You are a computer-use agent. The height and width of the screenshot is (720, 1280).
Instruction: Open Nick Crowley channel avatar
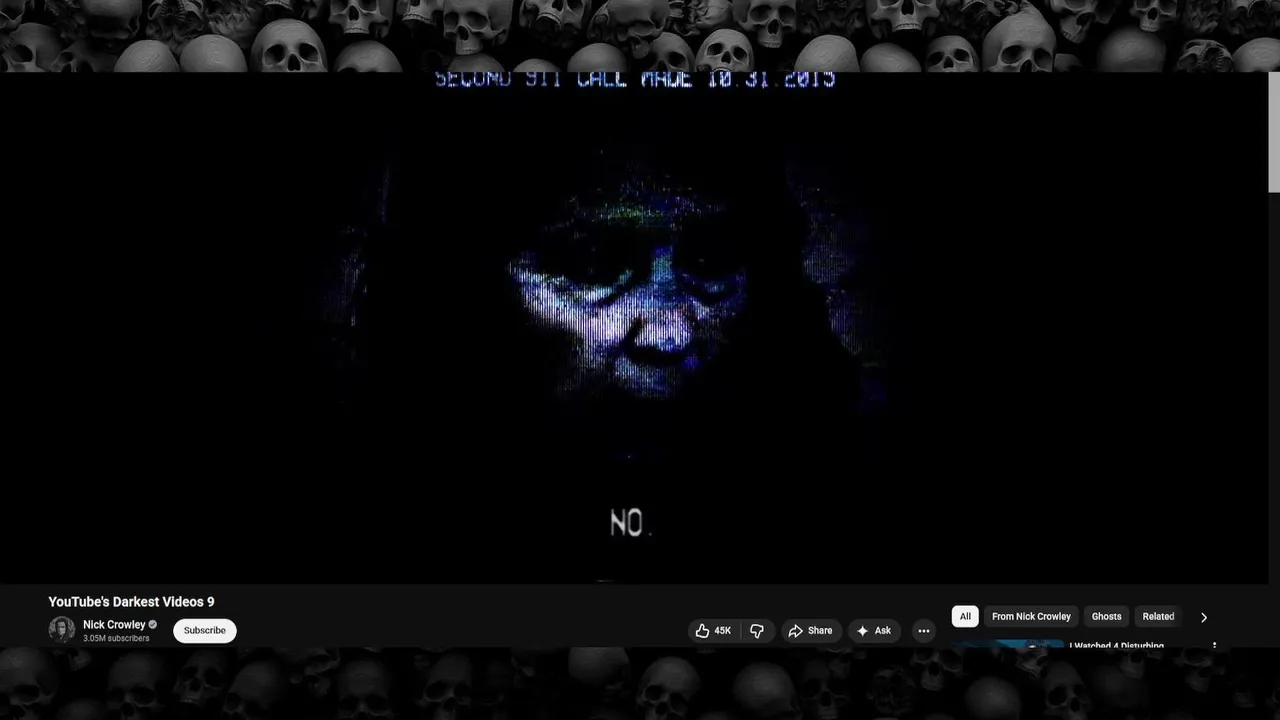click(x=62, y=630)
